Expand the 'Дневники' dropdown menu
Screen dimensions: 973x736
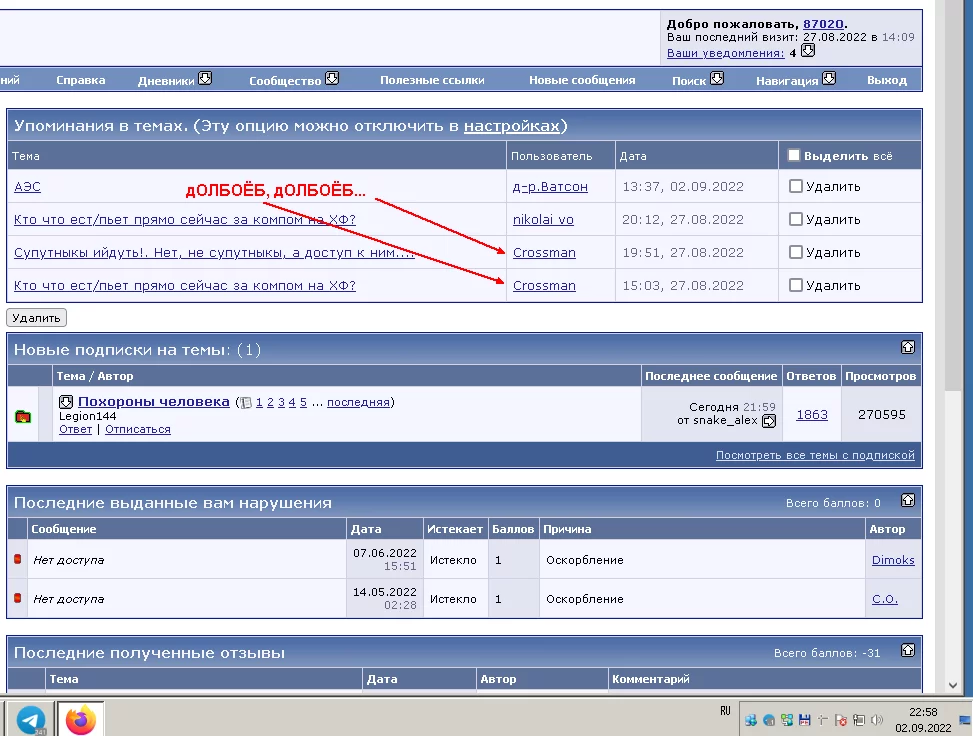pos(205,78)
